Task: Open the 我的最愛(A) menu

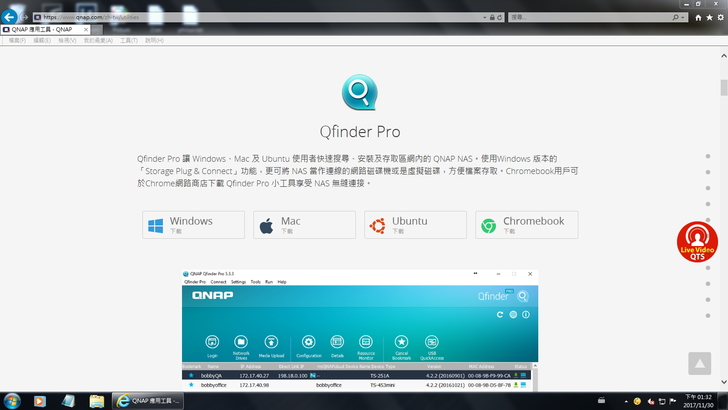Action: [98, 40]
